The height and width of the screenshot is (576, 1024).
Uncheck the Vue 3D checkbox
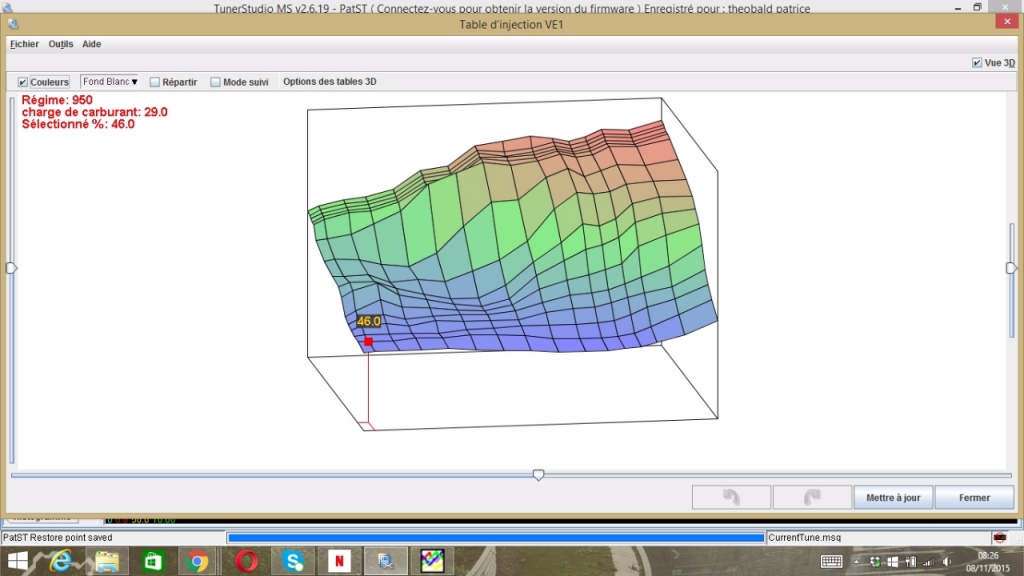pos(977,63)
